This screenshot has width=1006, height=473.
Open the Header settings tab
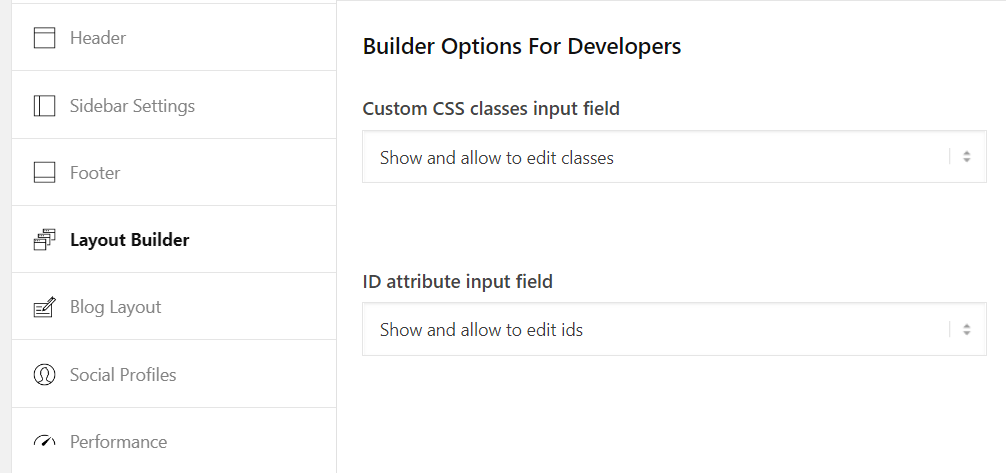(174, 37)
